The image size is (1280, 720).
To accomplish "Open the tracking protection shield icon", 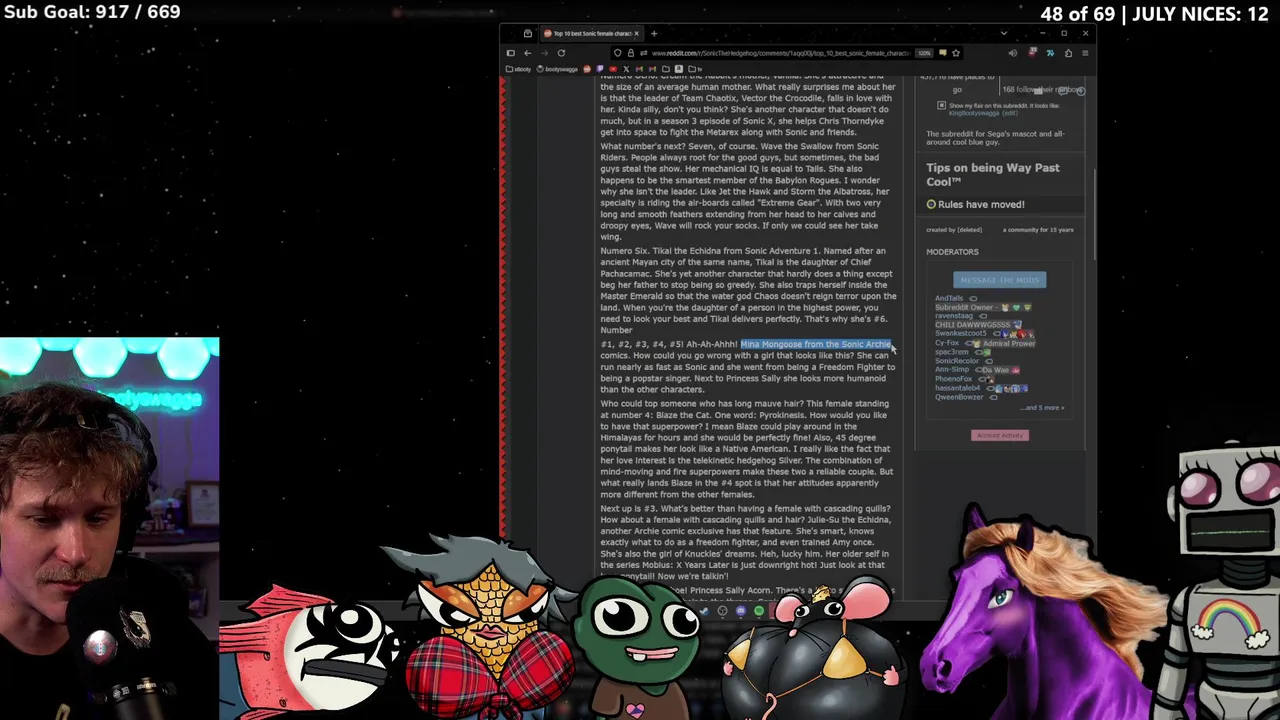I will [617, 53].
